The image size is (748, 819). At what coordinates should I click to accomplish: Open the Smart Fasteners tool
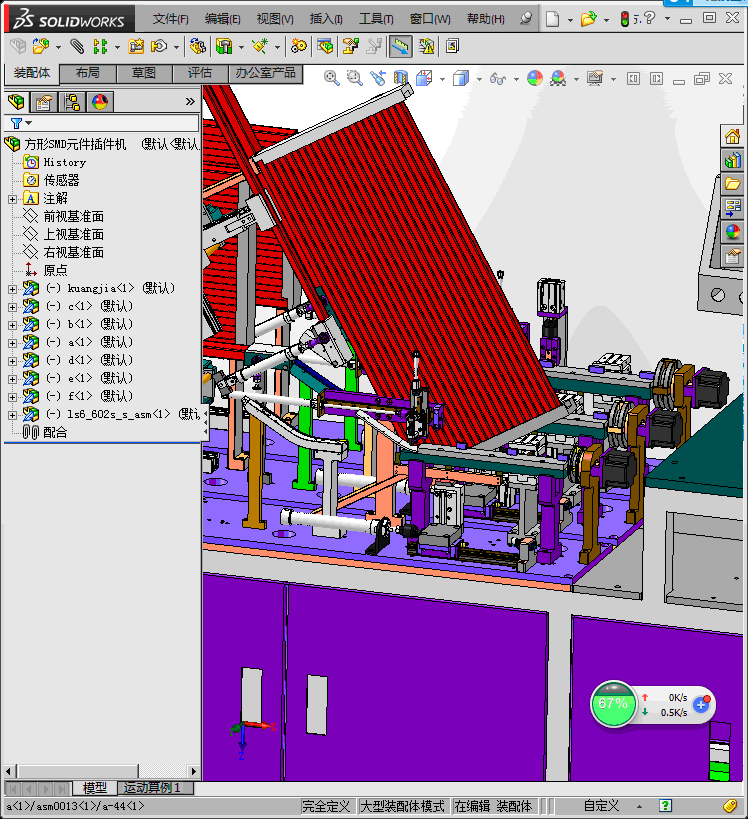click(x=136, y=46)
